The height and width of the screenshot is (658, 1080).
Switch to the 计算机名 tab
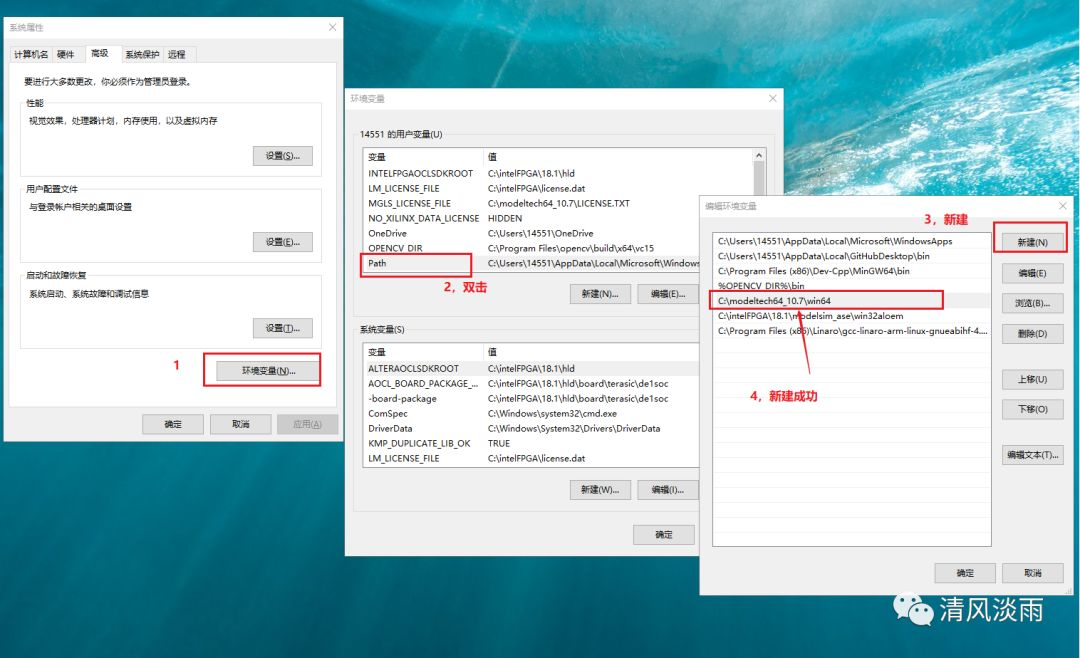(35, 54)
